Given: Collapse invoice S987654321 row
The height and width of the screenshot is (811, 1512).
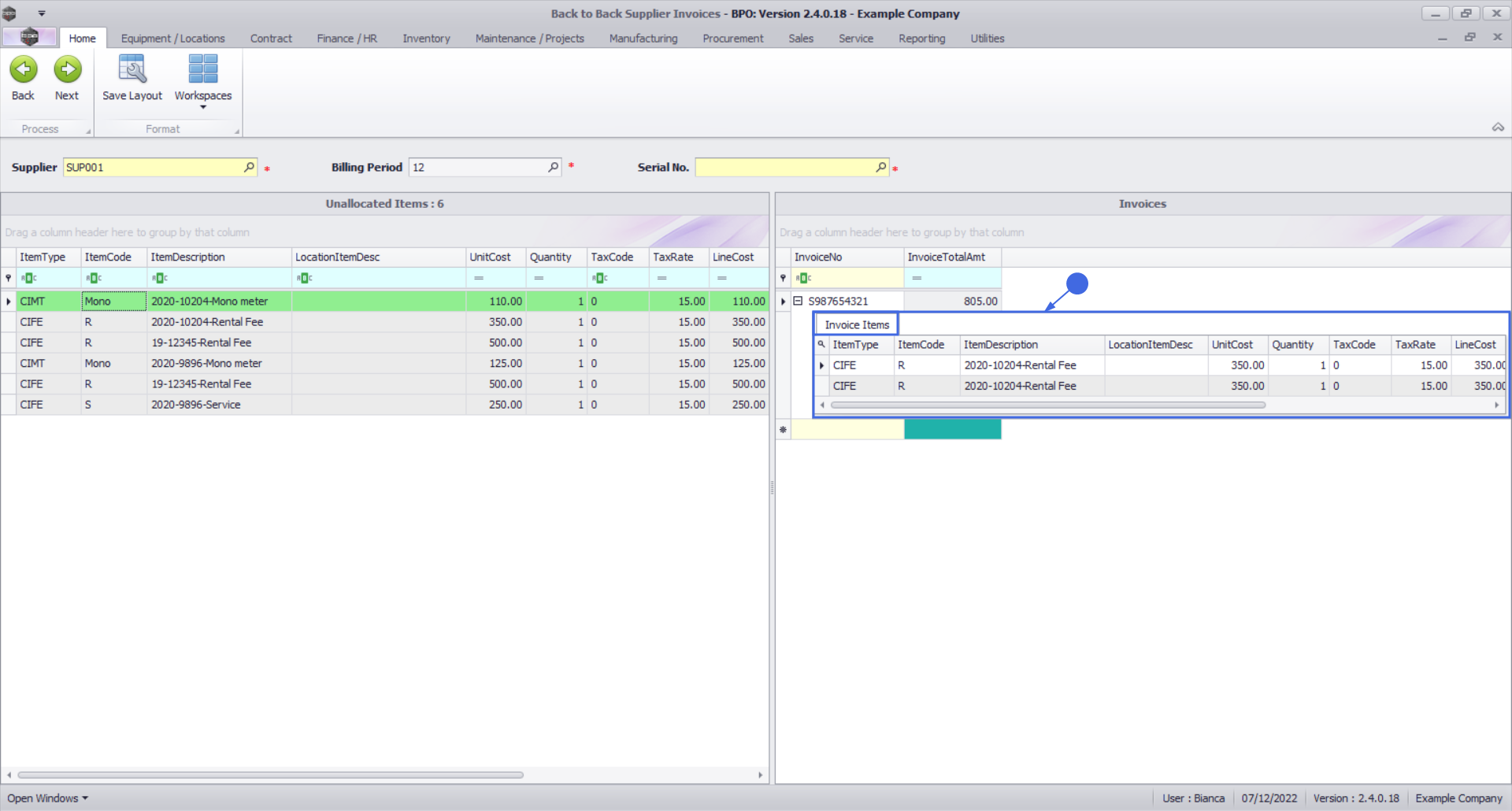Looking at the screenshot, I should tap(798, 301).
